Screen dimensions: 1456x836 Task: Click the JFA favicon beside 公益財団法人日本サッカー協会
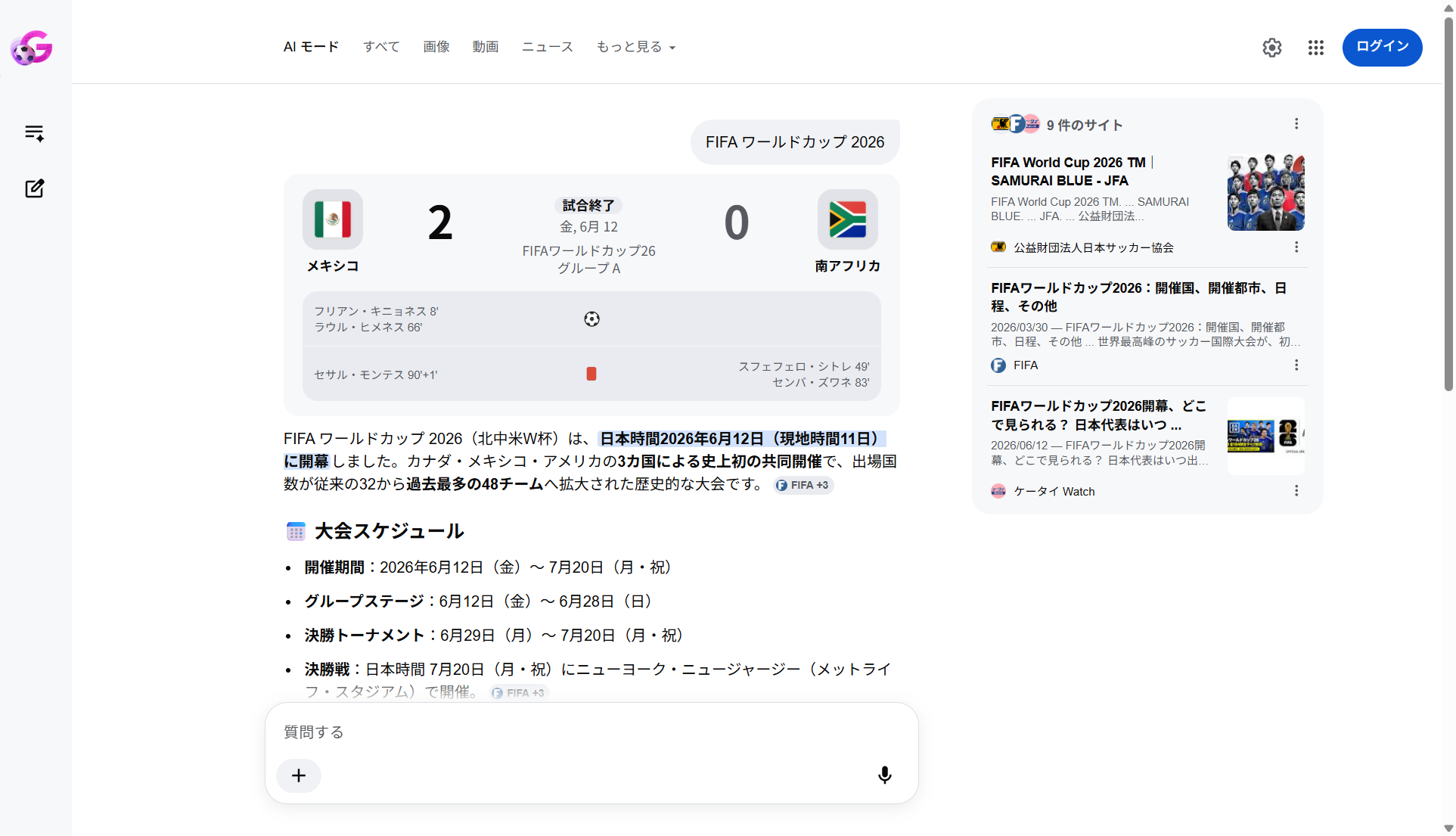pos(998,247)
